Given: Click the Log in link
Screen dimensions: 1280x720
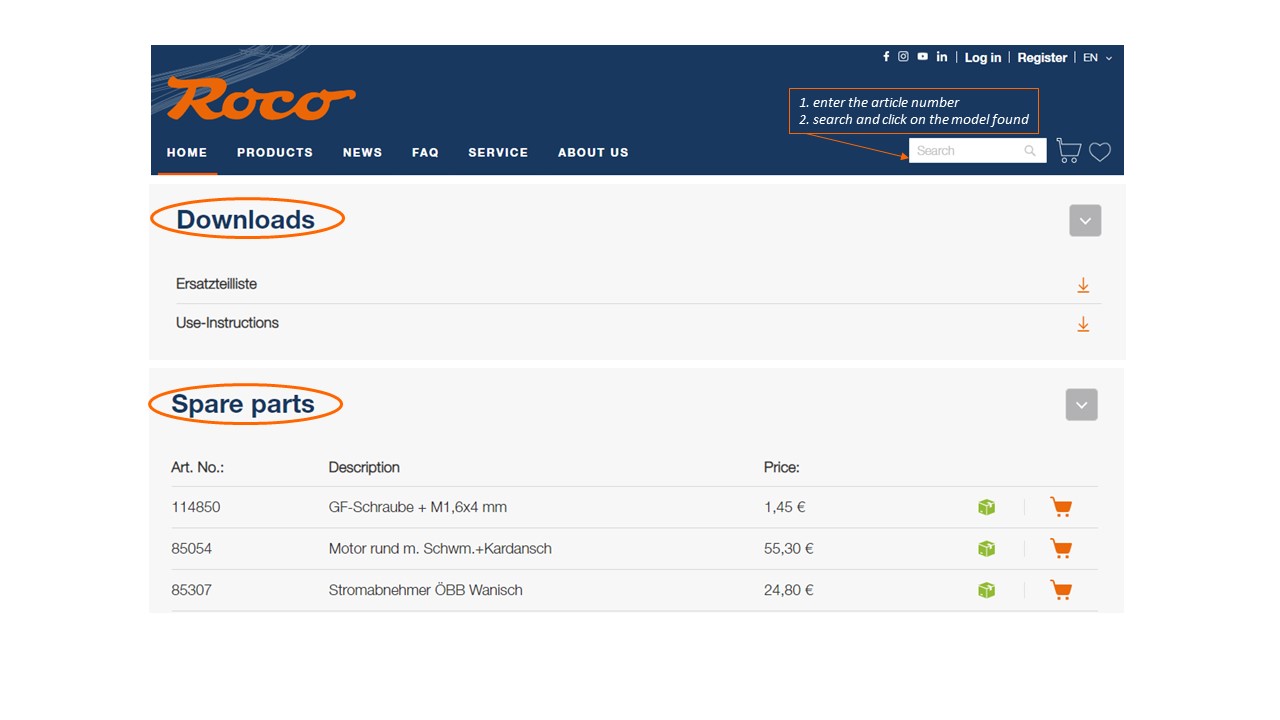Looking at the screenshot, I should coord(982,58).
